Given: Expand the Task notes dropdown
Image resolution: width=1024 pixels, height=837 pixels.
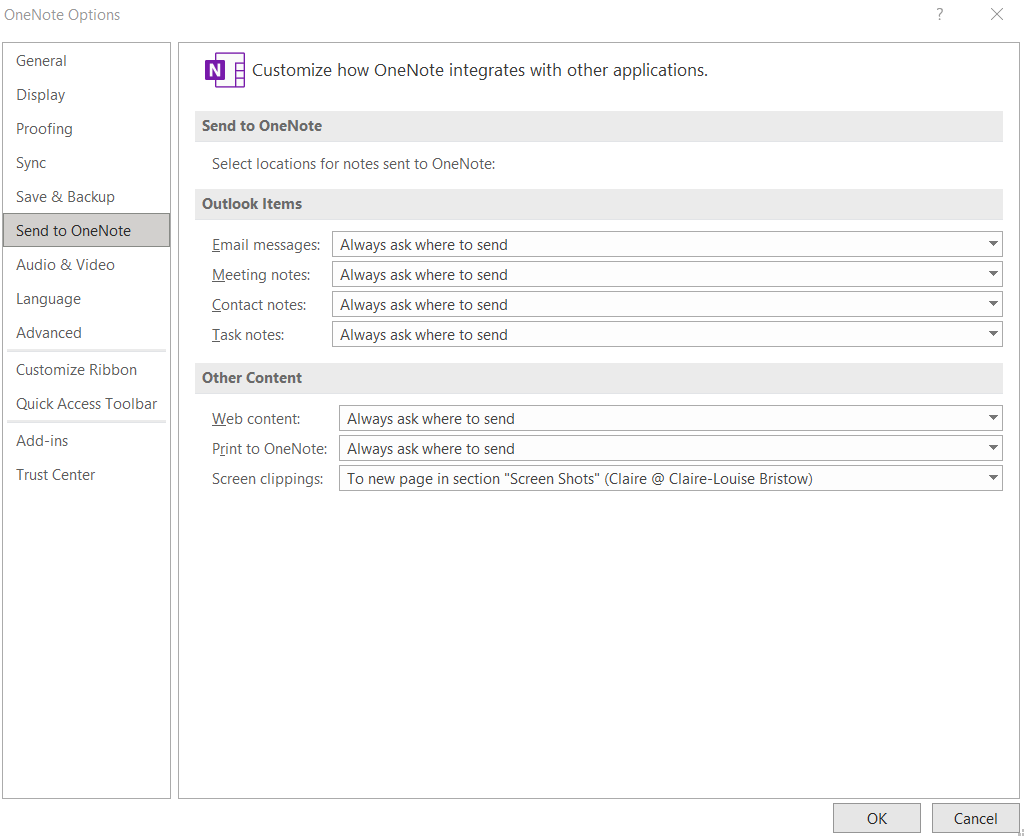Looking at the screenshot, I should click(666, 335).
